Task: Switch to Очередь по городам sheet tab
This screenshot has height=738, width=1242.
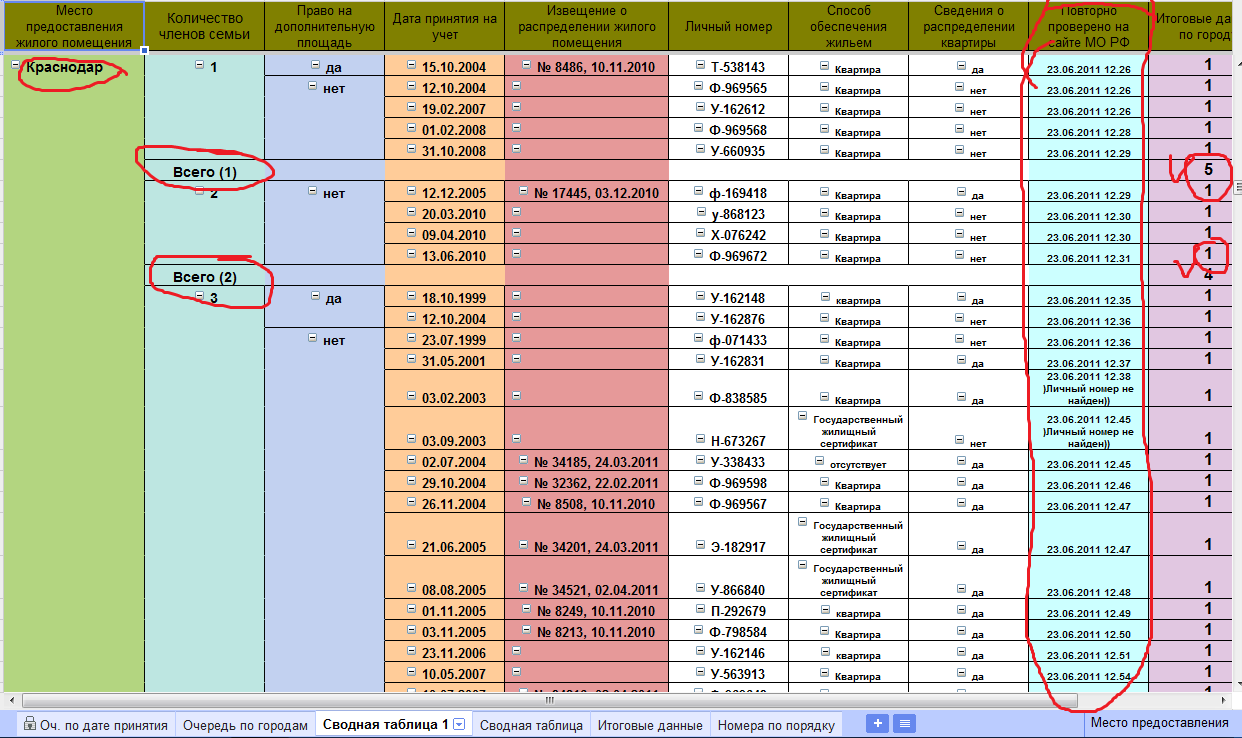Action: (x=245, y=725)
